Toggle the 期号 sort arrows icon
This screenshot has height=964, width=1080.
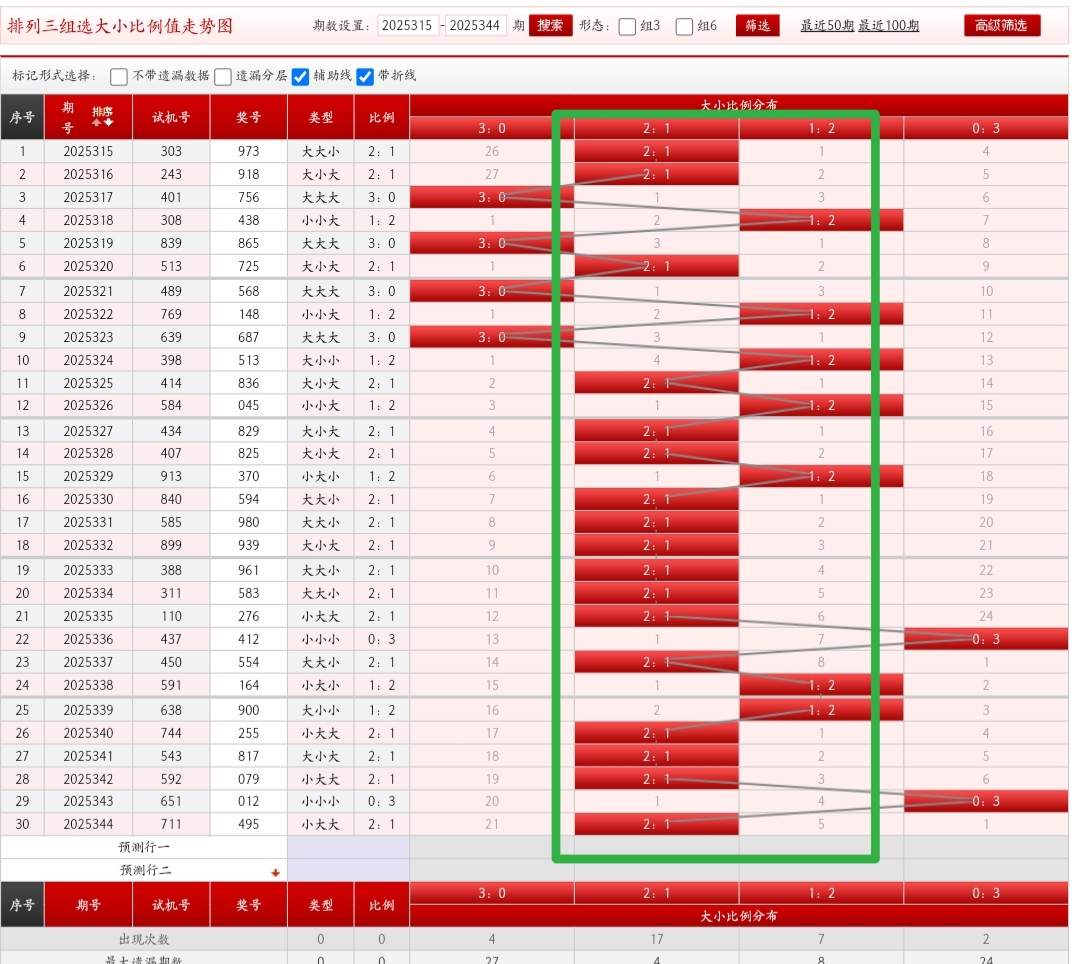pyautogui.click(x=103, y=117)
